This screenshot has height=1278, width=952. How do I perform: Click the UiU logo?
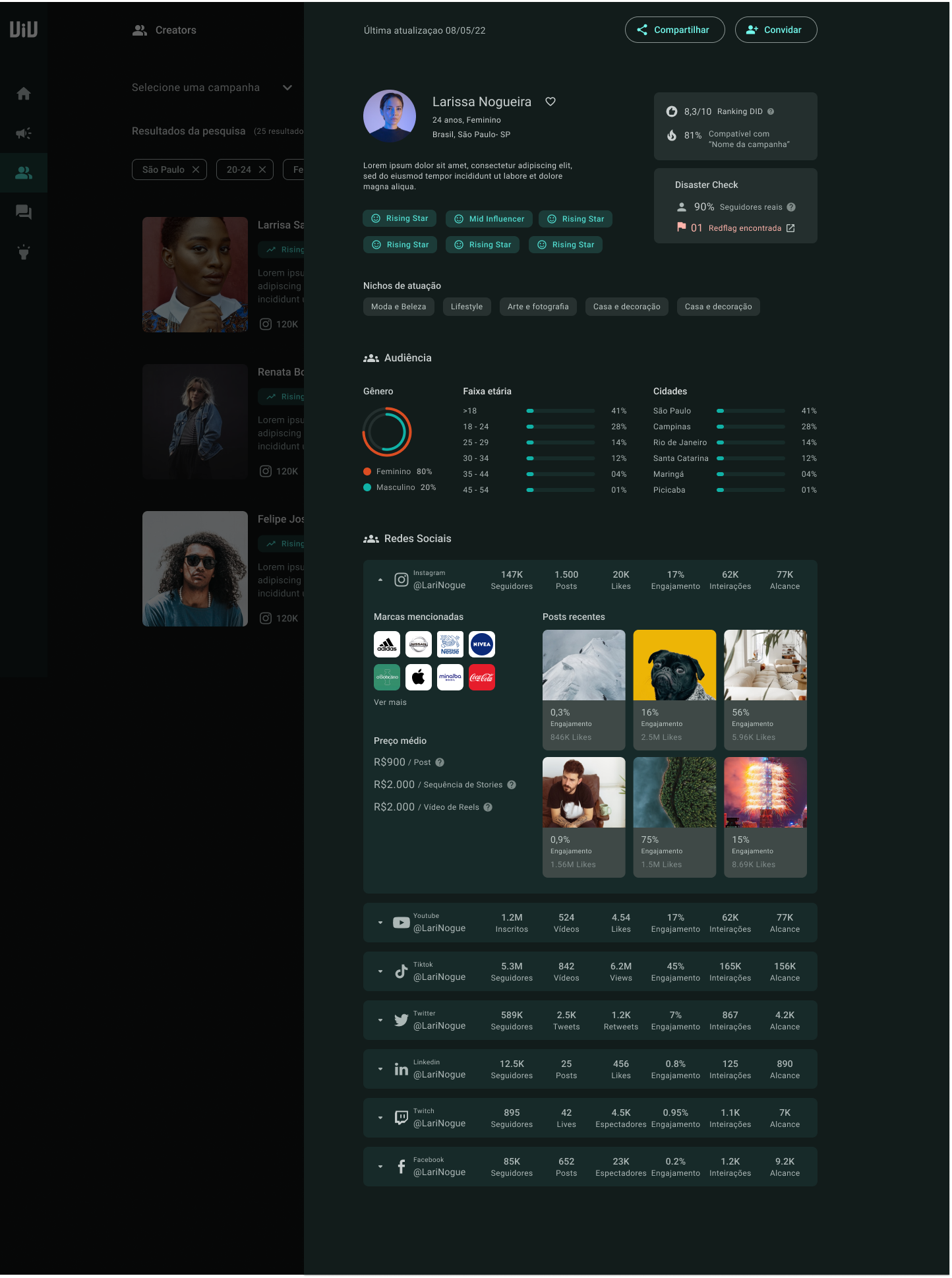24,29
